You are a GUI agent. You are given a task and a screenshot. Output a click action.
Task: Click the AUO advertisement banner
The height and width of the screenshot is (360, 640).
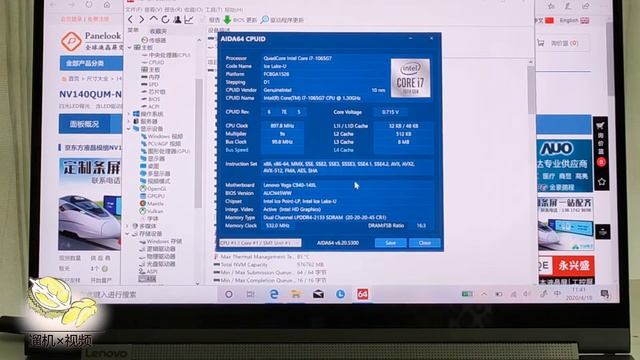tap(564, 165)
